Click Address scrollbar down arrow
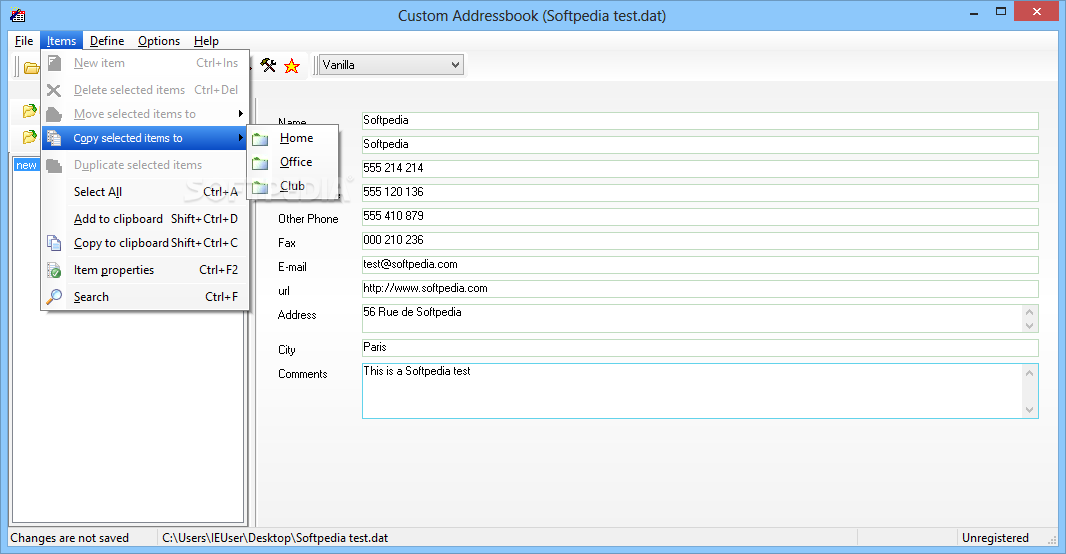Screen dimensions: 1066x554 (1029, 326)
